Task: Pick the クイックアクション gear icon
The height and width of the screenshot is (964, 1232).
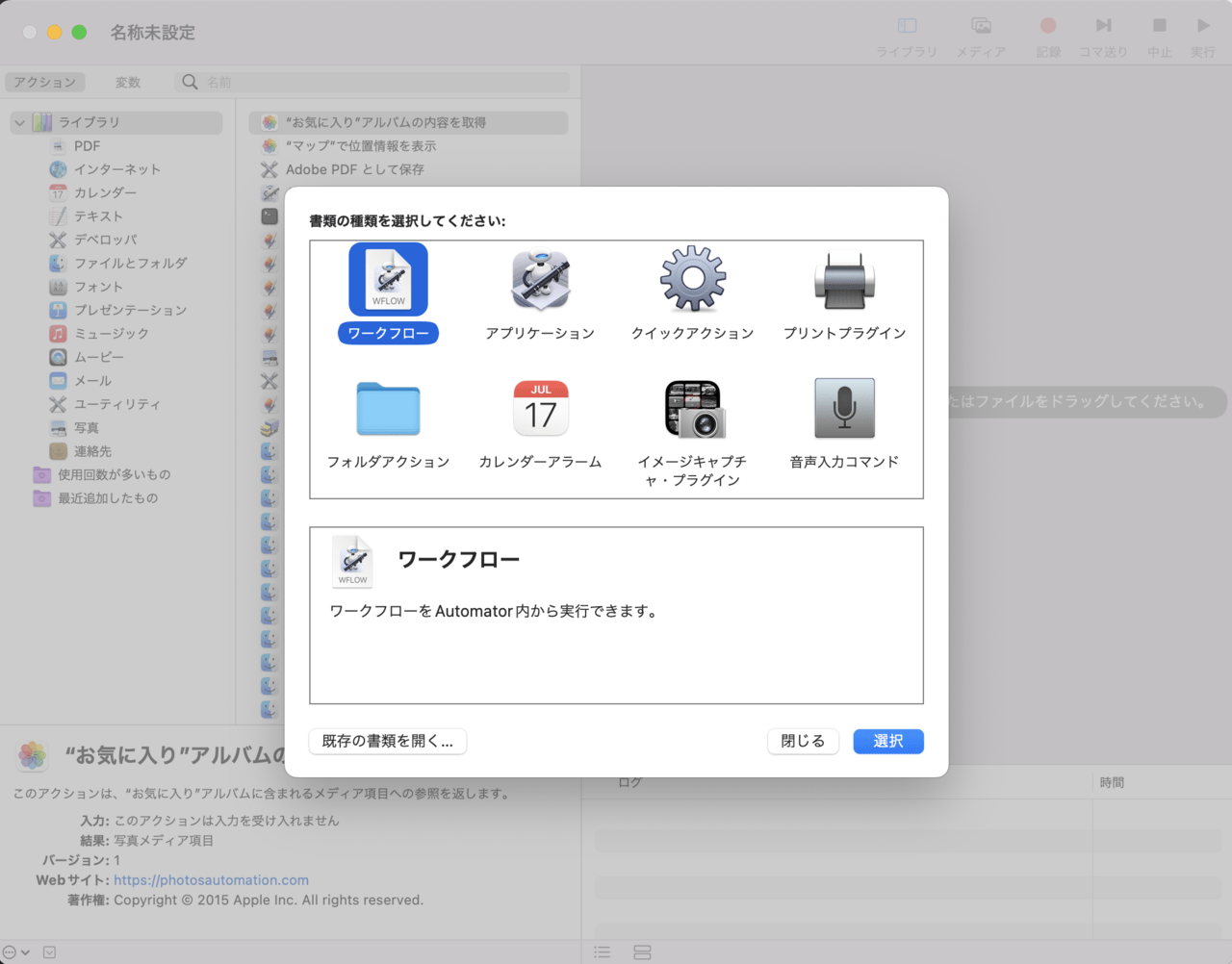Action: 692,280
